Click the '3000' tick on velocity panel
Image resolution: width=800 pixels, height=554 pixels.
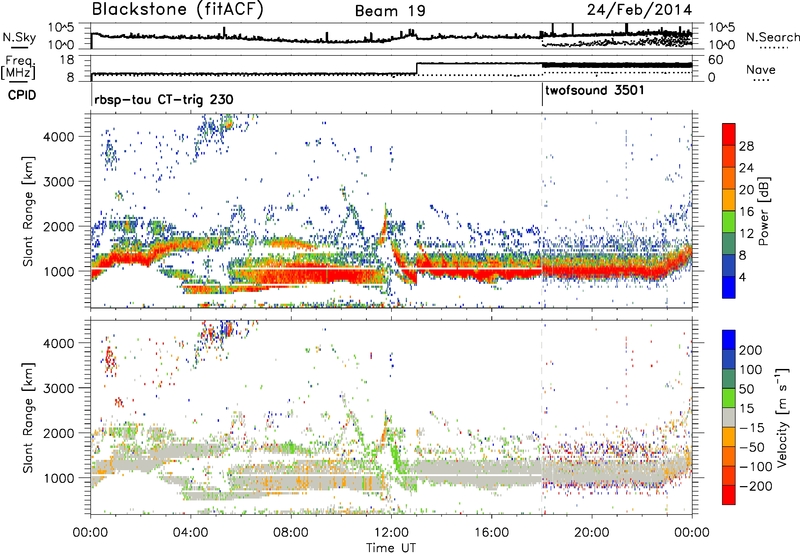58,388
